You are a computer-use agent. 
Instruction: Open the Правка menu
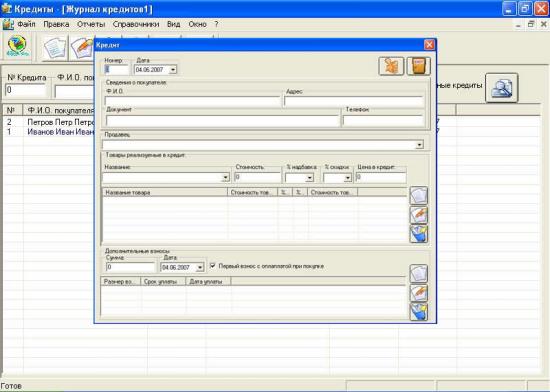point(56,24)
